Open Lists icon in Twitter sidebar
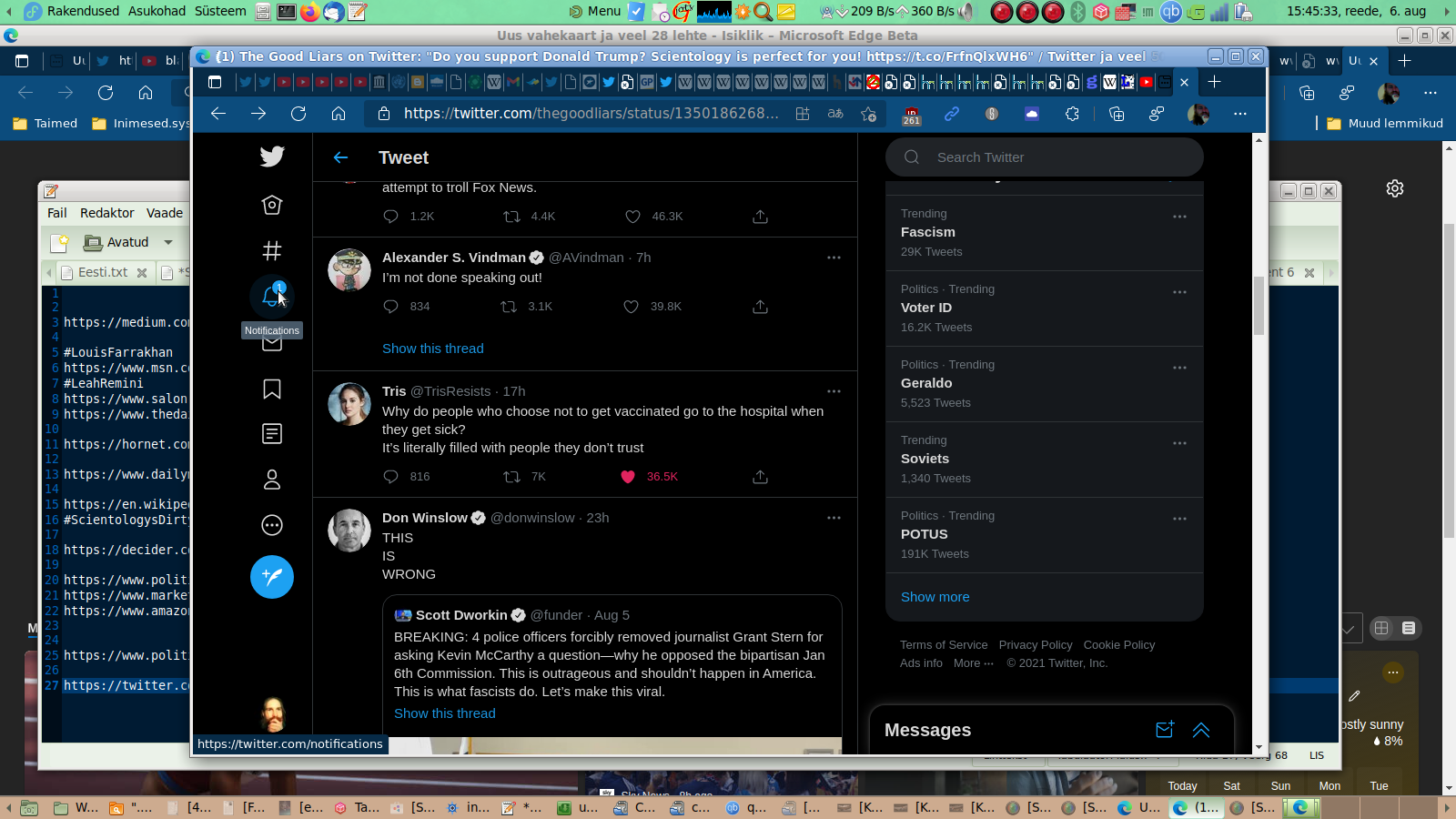The height and width of the screenshot is (819, 1456). click(x=272, y=434)
